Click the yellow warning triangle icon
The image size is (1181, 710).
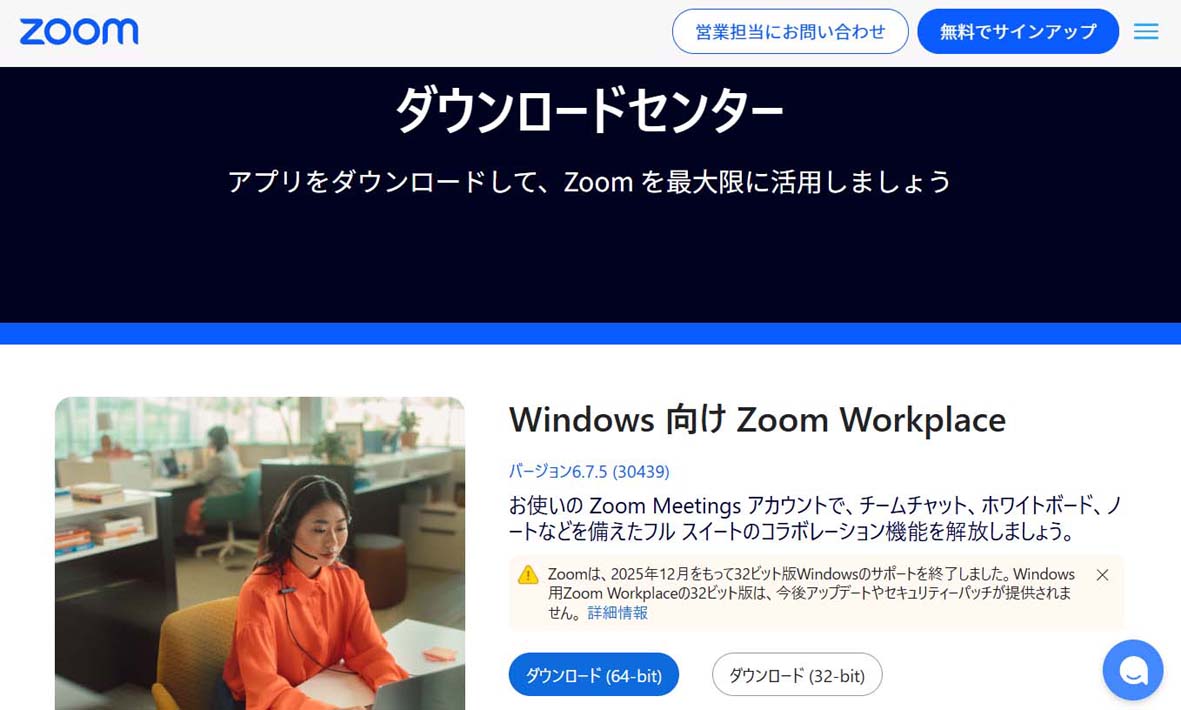[528, 574]
